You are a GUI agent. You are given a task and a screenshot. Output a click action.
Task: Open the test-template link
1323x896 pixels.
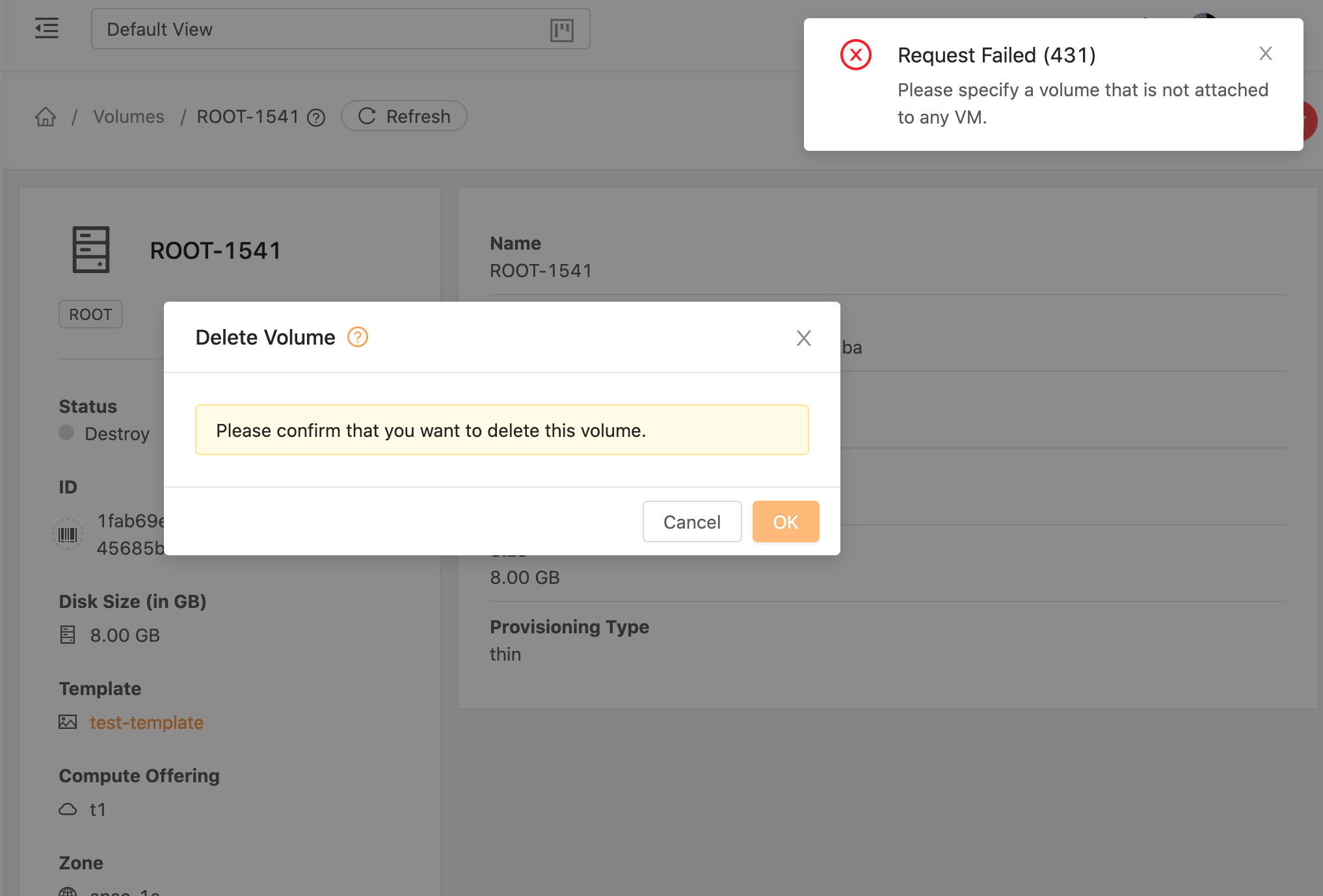[146, 722]
